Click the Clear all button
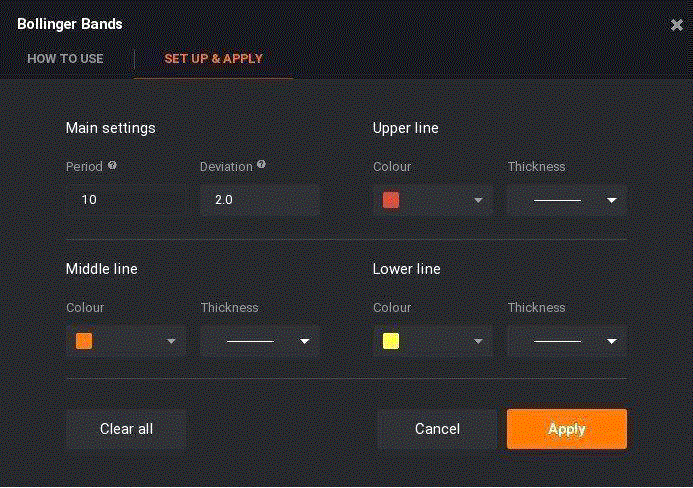 point(126,429)
